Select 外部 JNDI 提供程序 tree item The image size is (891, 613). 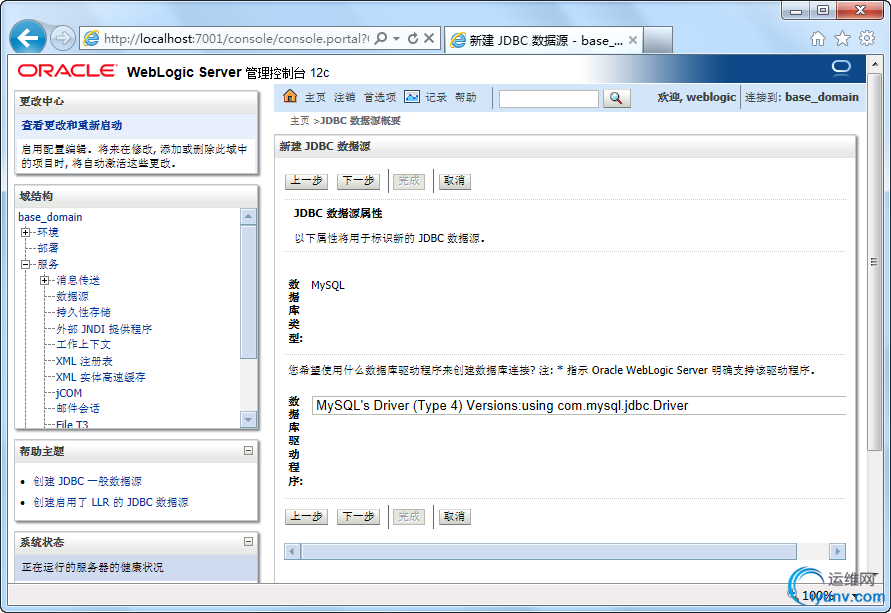(104, 329)
